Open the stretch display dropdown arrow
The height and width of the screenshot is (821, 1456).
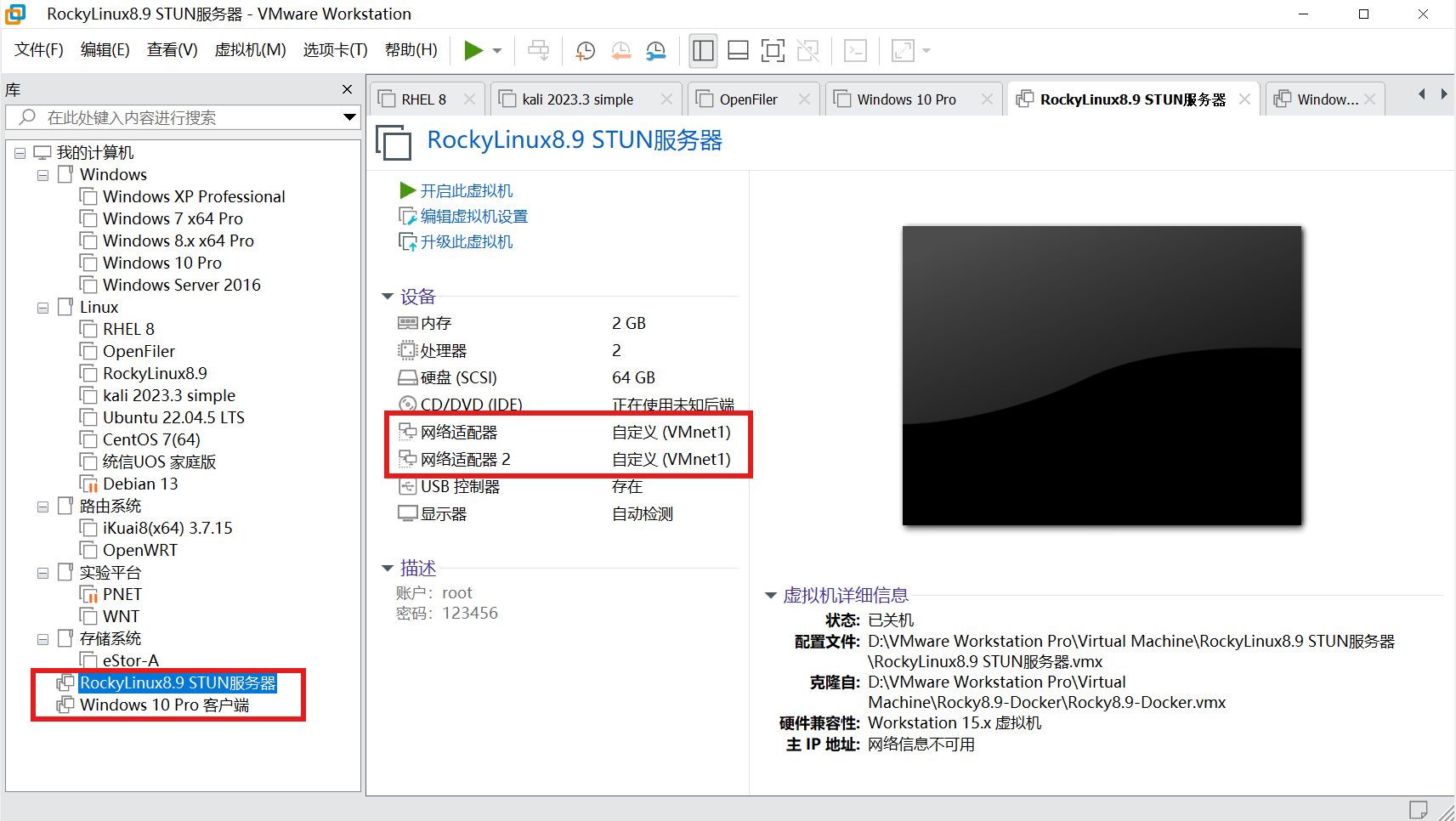coord(926,51)
